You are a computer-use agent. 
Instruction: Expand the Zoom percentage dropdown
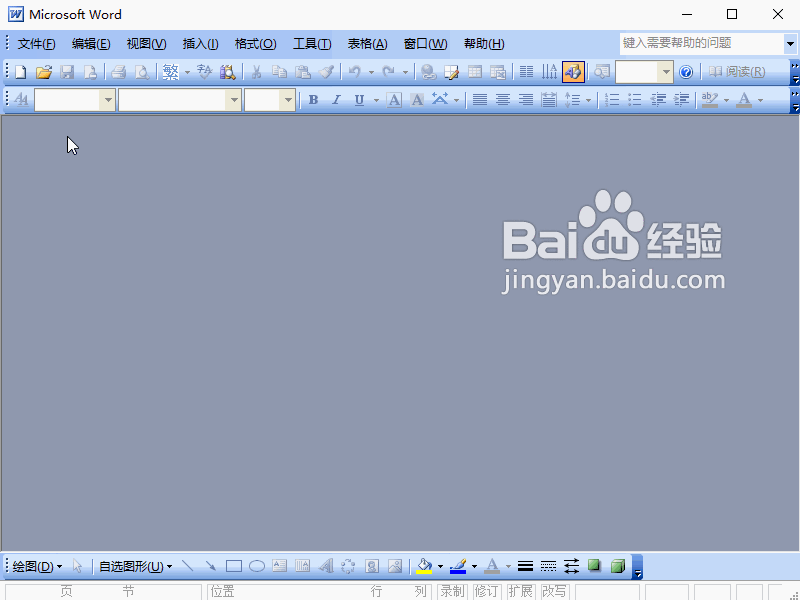(665, 72)
